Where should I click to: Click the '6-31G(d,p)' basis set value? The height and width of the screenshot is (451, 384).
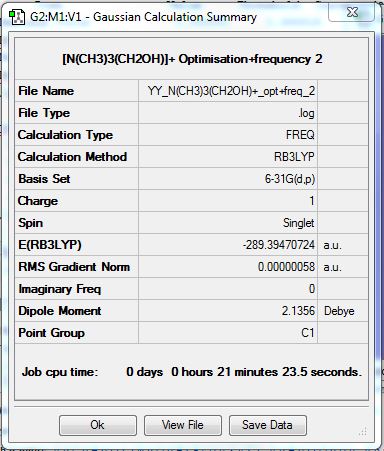290,179
